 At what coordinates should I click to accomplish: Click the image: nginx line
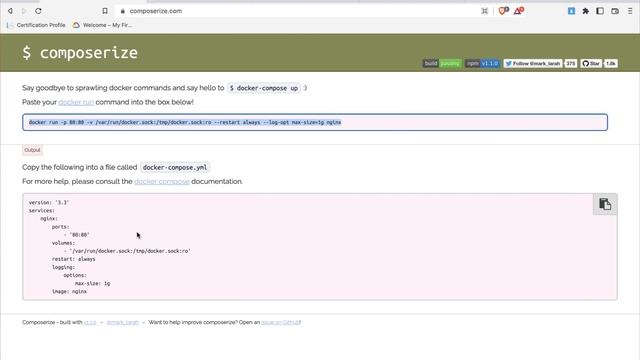coord(69,291)
